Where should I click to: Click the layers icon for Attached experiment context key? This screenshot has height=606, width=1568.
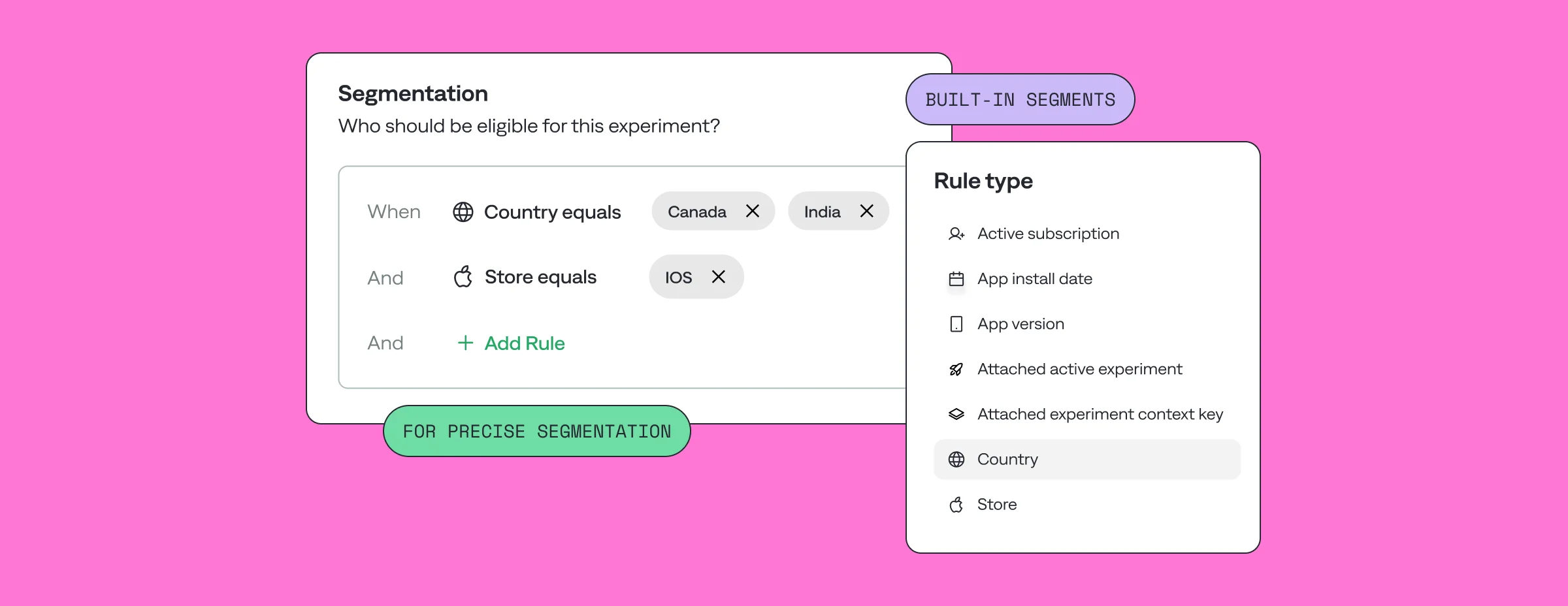(956, 413)
